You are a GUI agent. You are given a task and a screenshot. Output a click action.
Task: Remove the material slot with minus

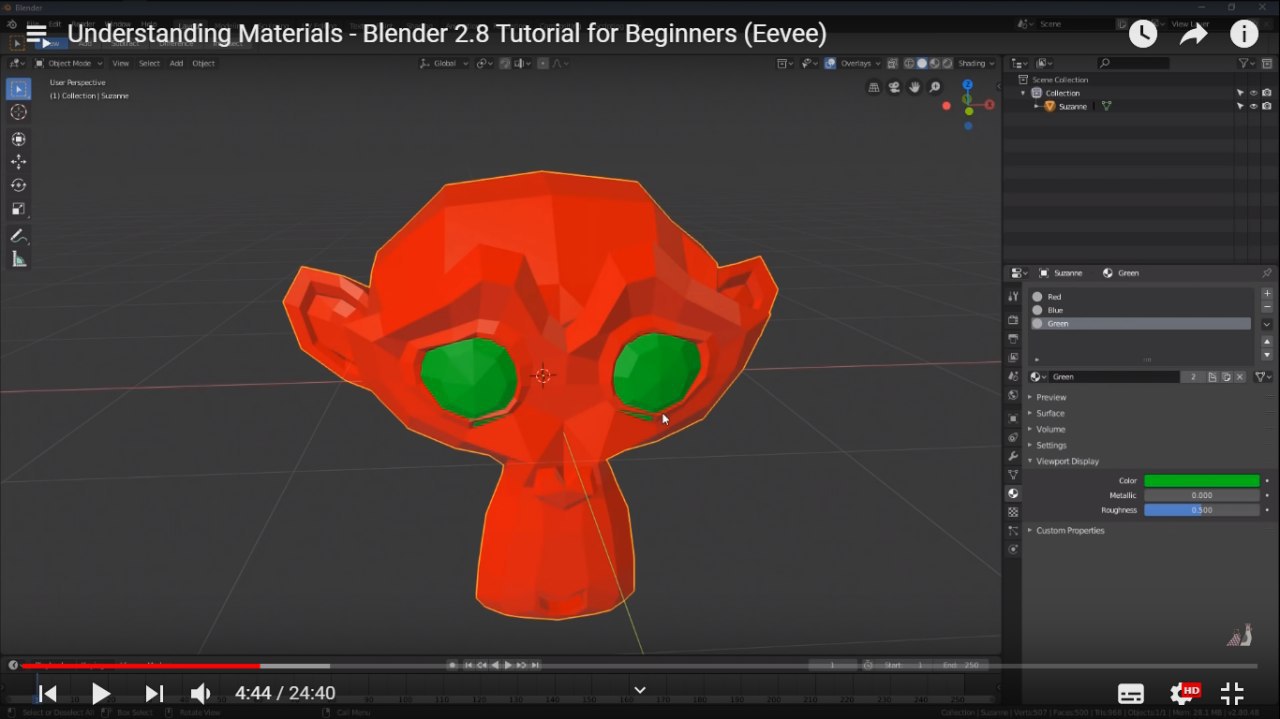click(x=1267, y=307)
